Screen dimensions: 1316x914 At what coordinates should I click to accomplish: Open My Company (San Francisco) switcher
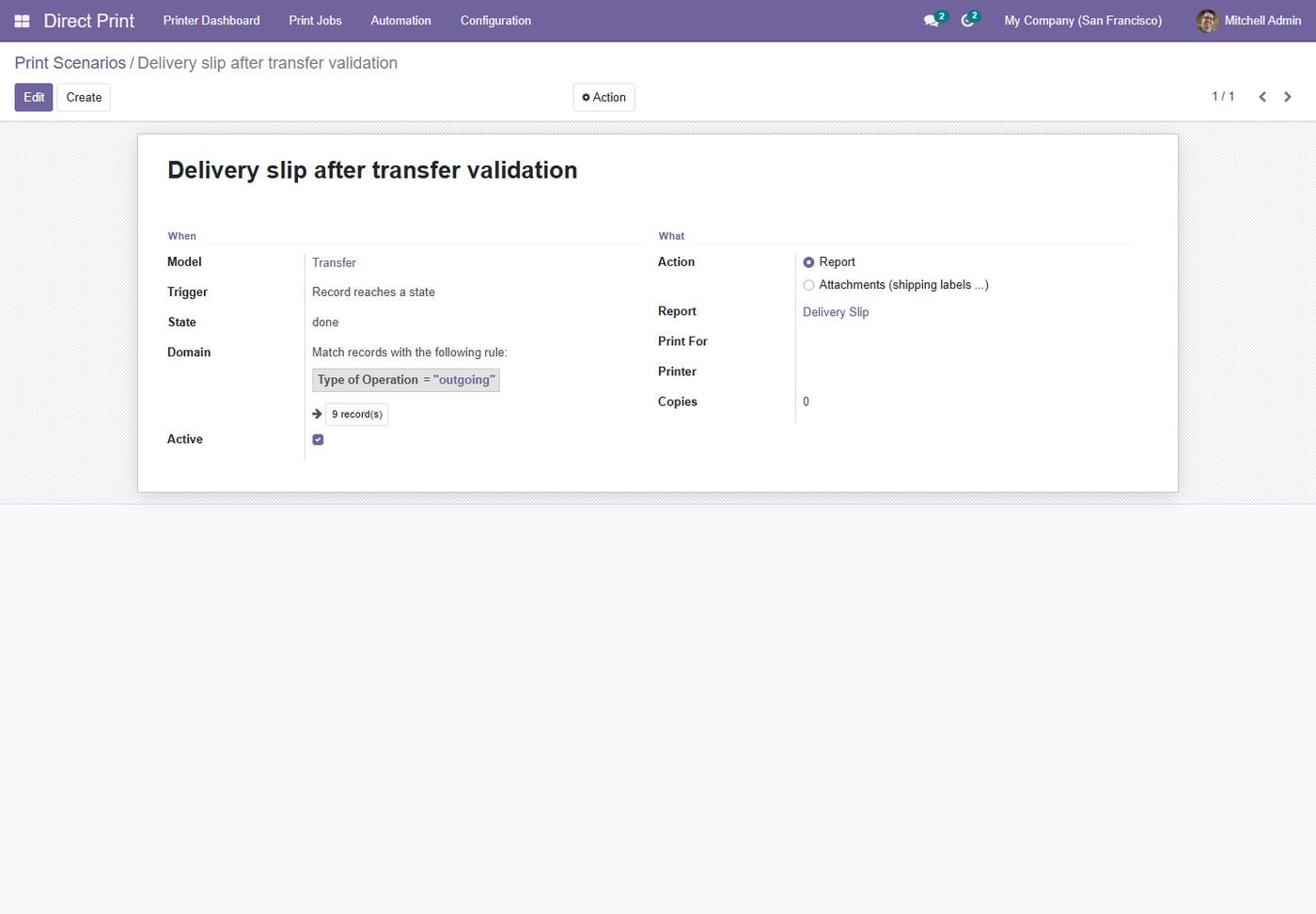(1083, 21)
